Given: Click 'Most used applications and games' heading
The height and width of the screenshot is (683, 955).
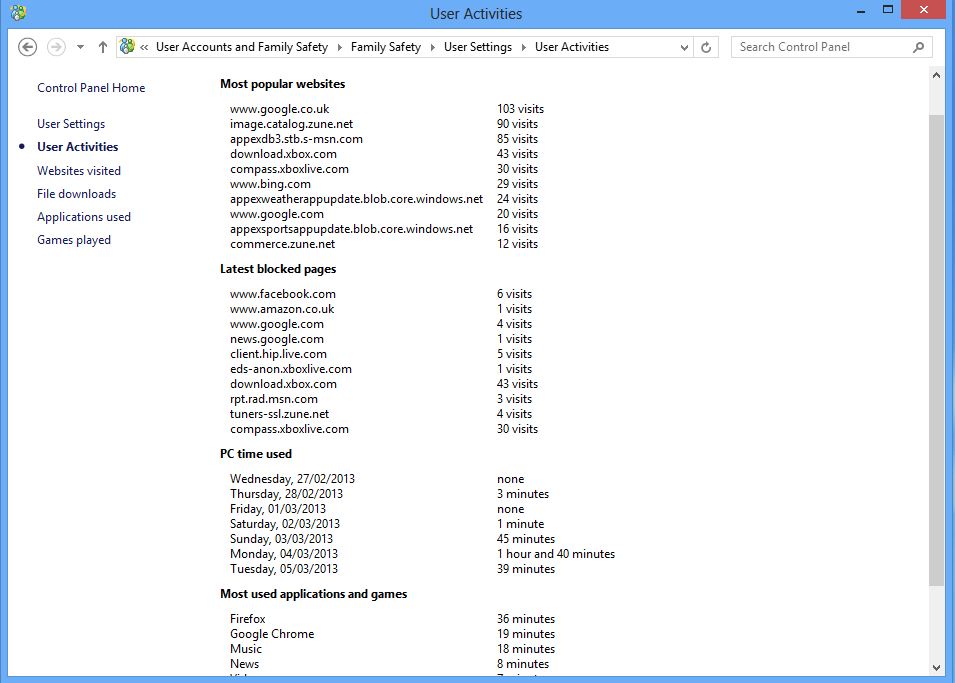Looking at the screenshot, I should click(x=314, y=594).
